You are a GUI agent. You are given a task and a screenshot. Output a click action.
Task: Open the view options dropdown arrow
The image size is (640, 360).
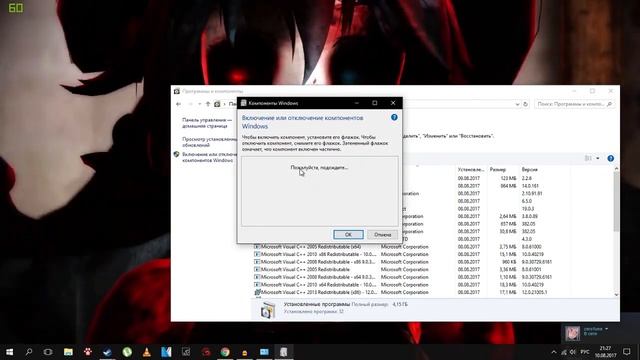coord(598,158)
